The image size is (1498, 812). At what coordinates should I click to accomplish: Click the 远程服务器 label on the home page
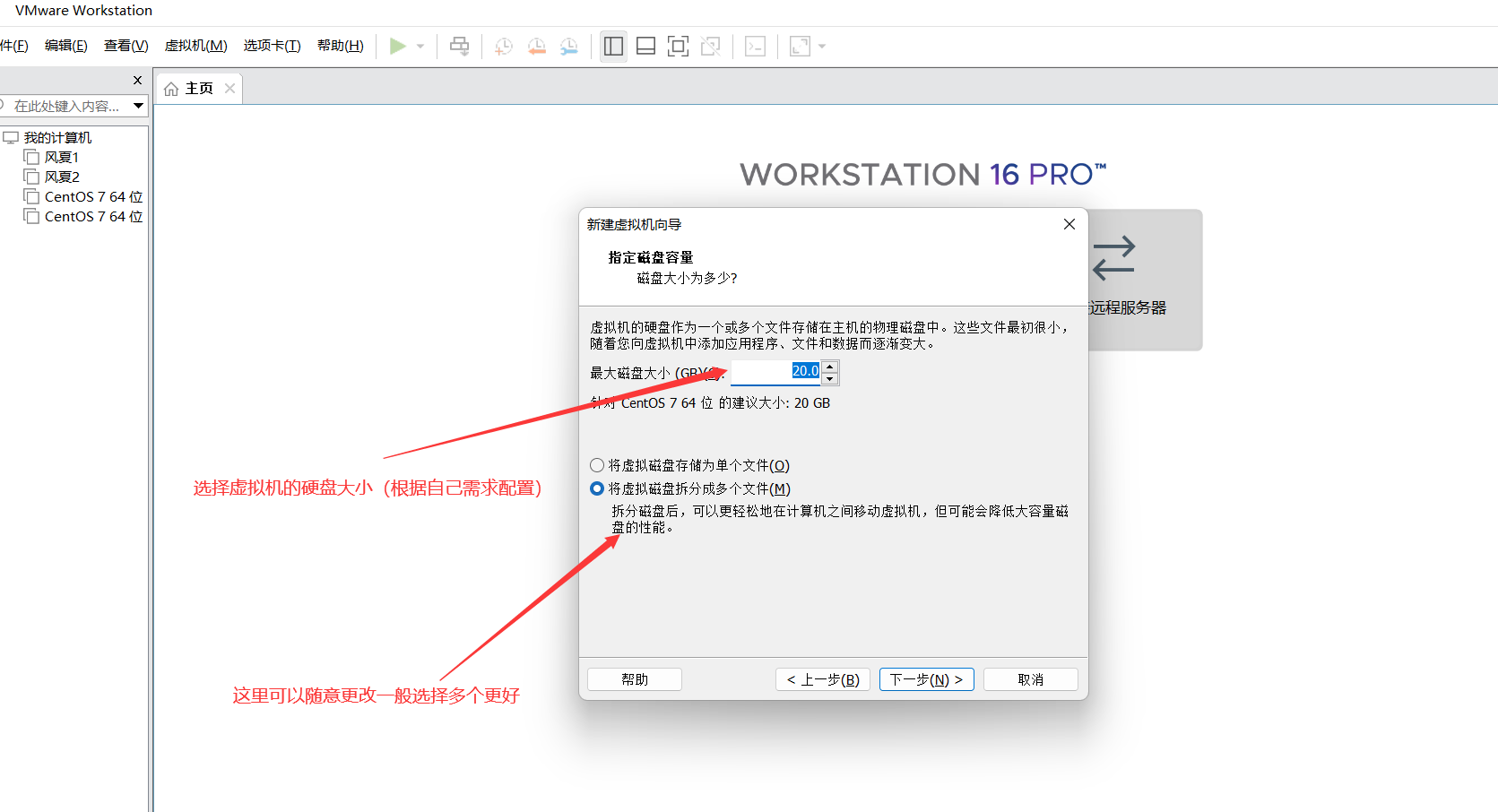click(1128, 308)
